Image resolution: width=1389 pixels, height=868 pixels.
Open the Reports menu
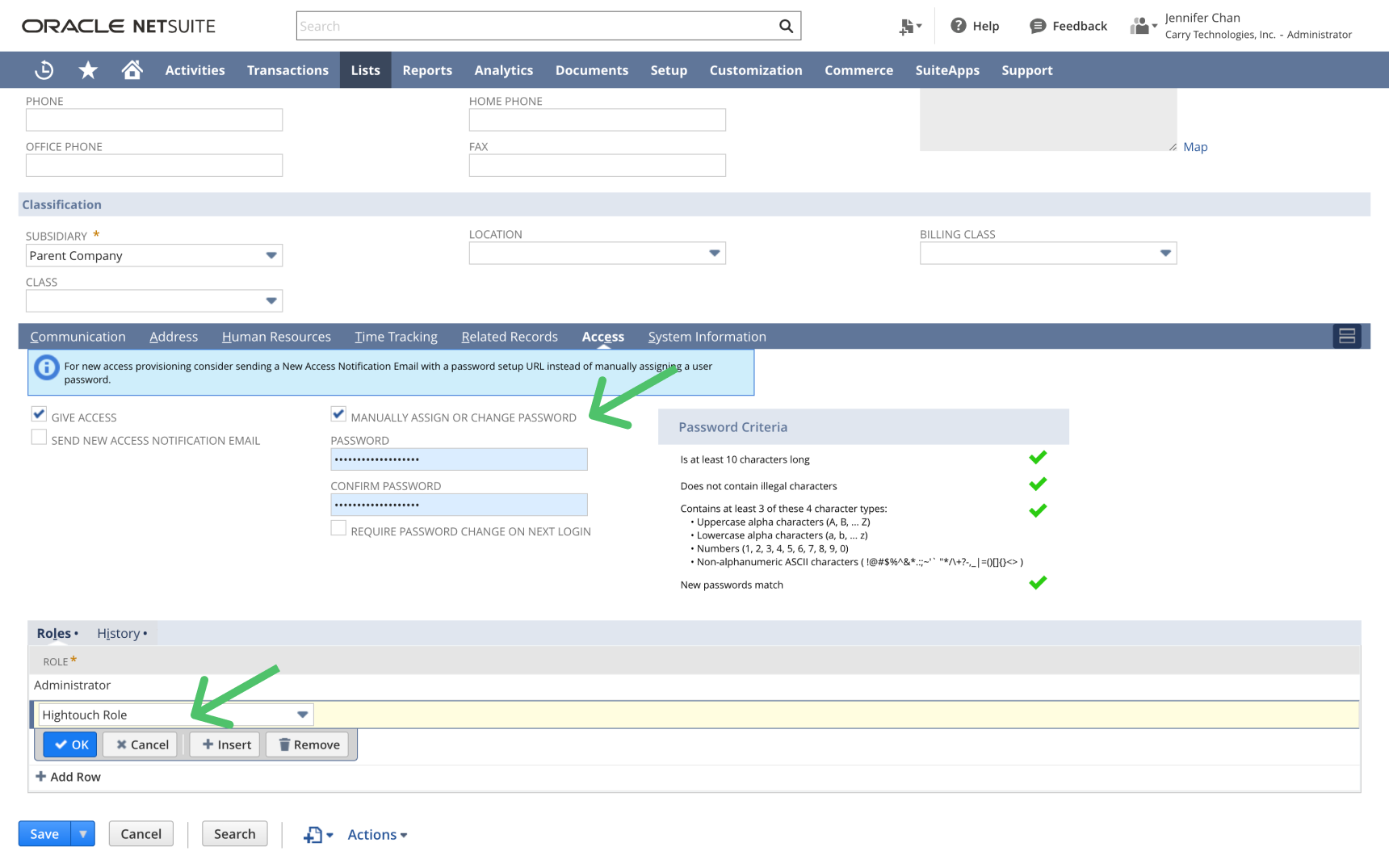[x=427, y=70]
